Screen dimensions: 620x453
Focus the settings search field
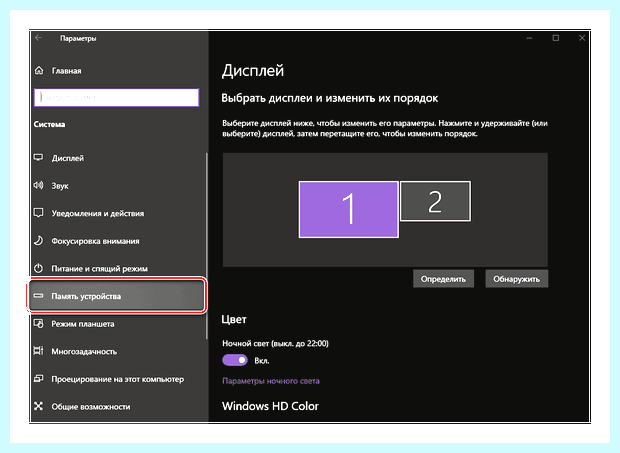click(117, 97)
